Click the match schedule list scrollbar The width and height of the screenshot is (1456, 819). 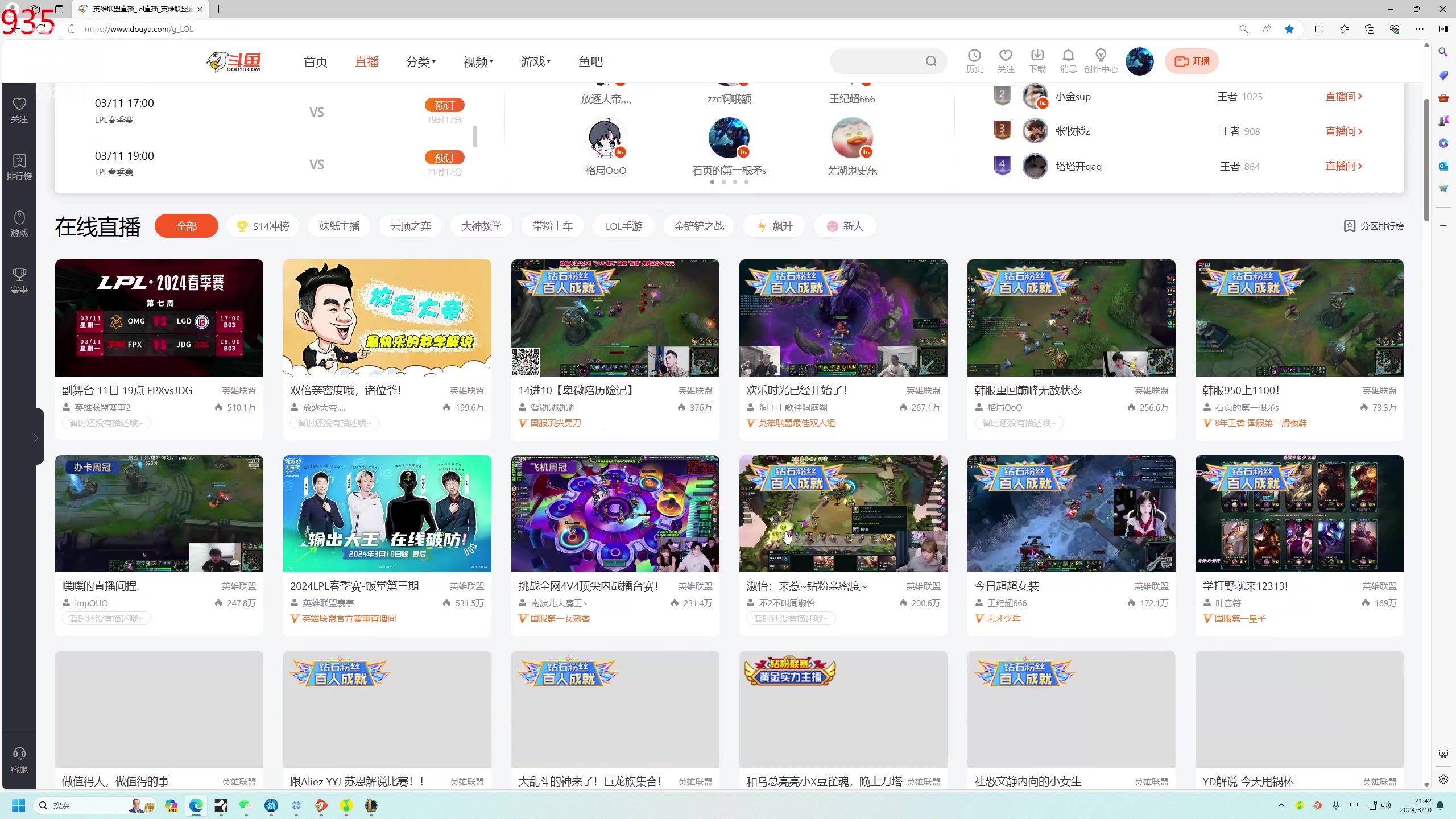[475, 136]
